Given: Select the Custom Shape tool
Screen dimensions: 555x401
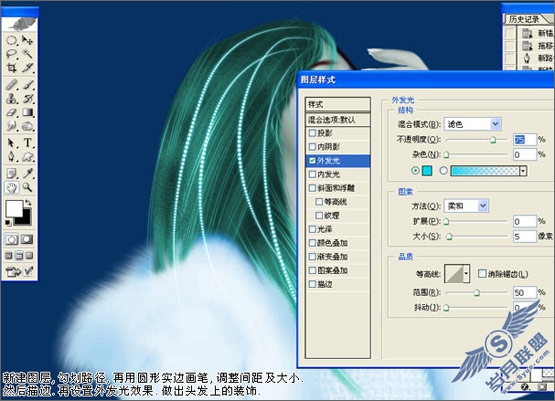Looking at the screenshot, I should [x=28, y=156].
